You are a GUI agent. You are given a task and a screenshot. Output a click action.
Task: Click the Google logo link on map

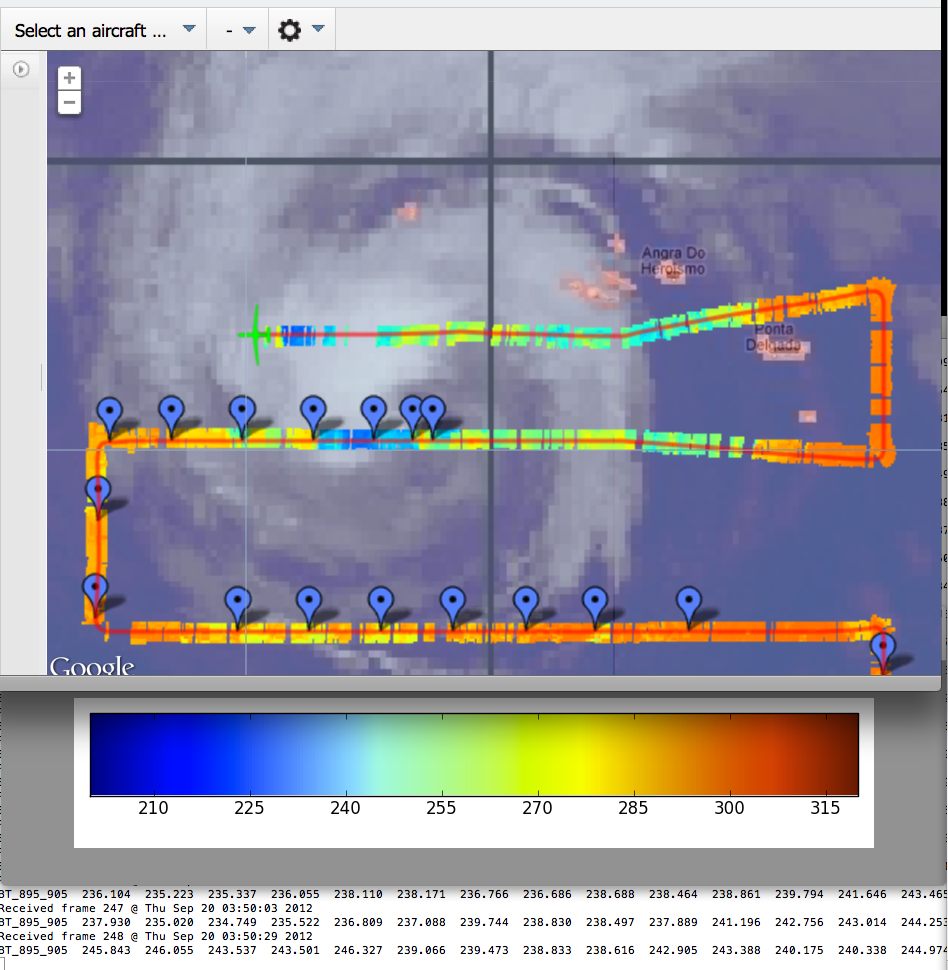point(92,666)
